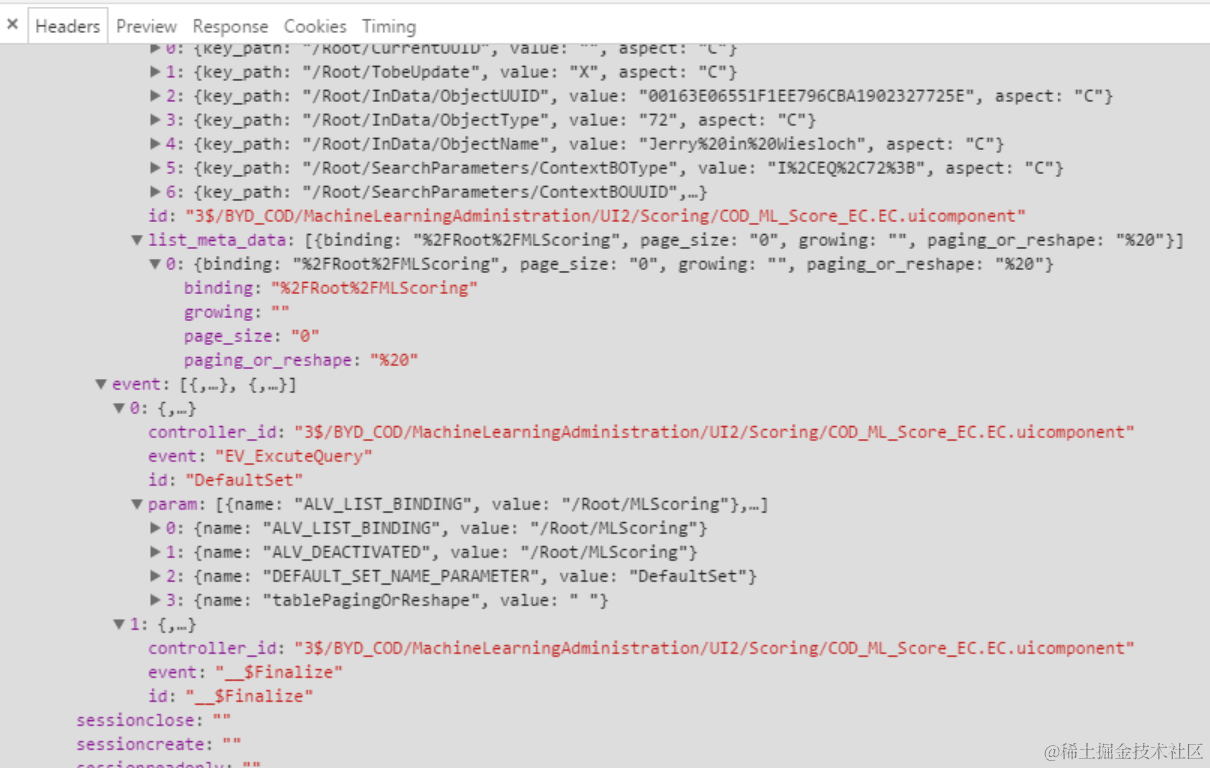Expand item 4 with ObjectName key path
The width and height of the screenshot is (1210, 768).
point(155,144)
